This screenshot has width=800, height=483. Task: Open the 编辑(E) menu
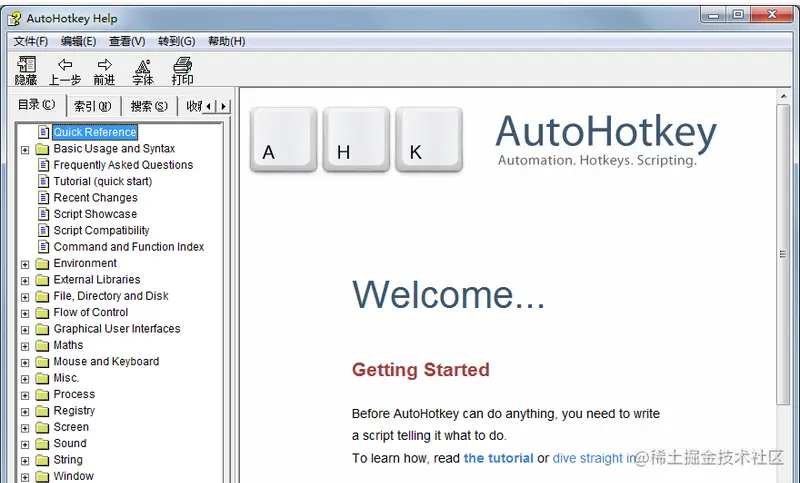(x=78, y=41)
